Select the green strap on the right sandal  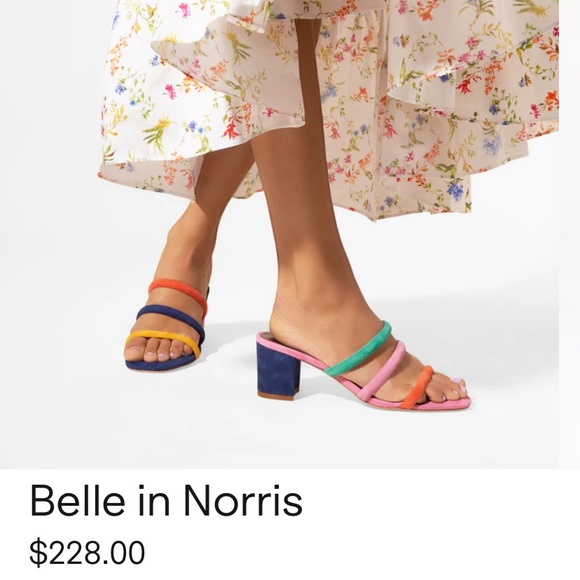pos(357,349)
